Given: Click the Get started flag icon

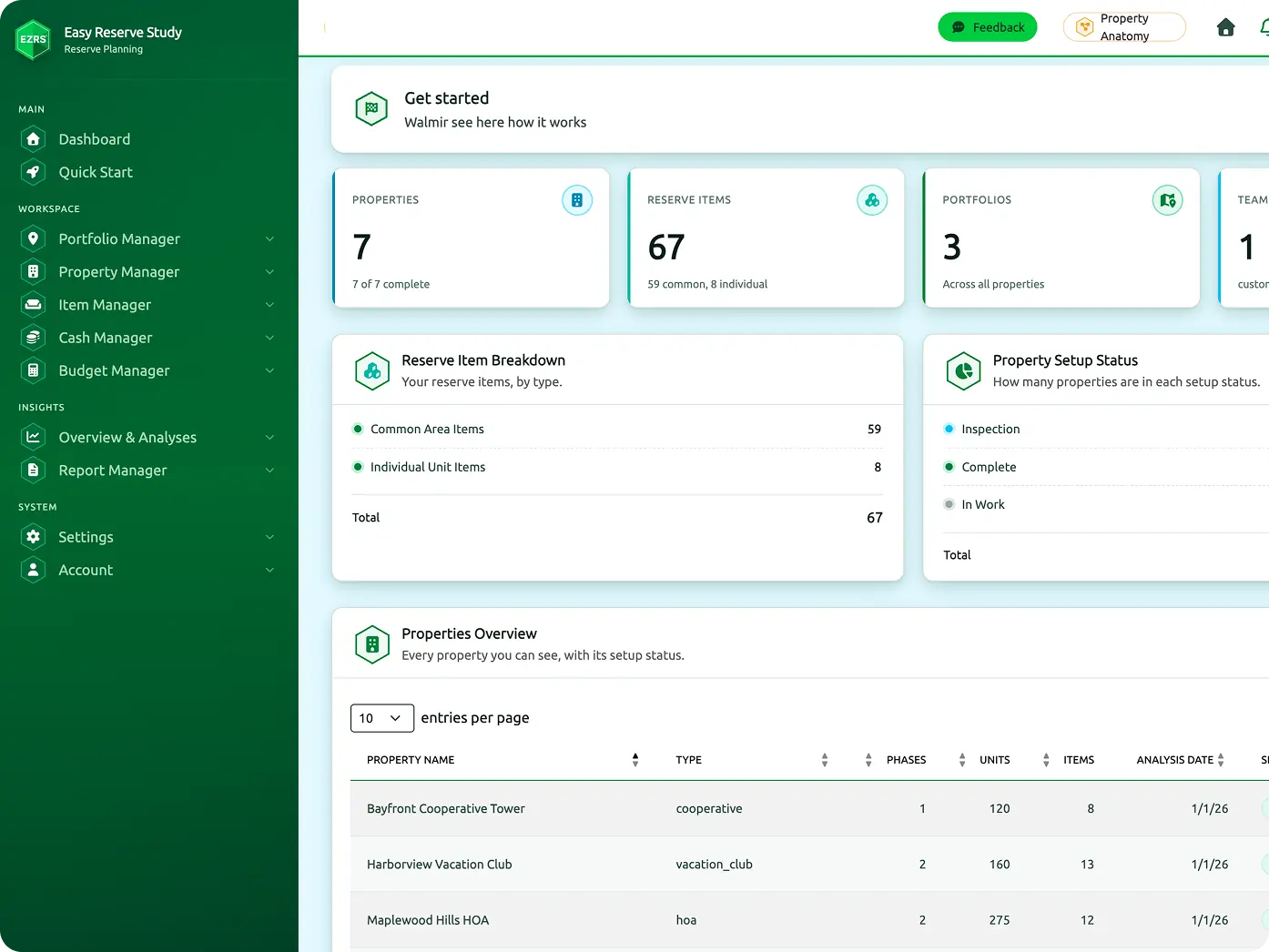Looking at the screenshot, I should click(371, 109).
